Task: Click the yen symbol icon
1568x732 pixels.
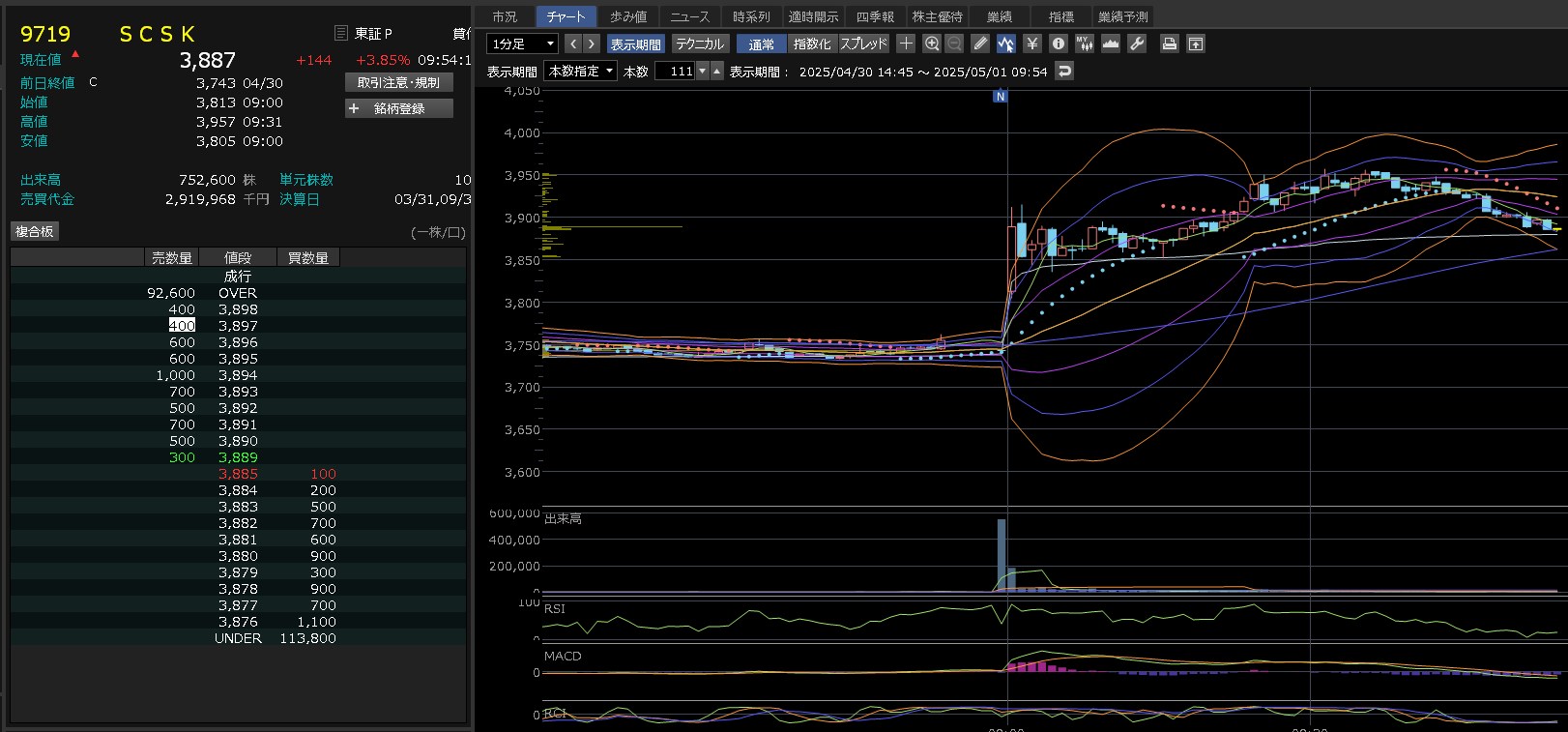Action: 1032,44
